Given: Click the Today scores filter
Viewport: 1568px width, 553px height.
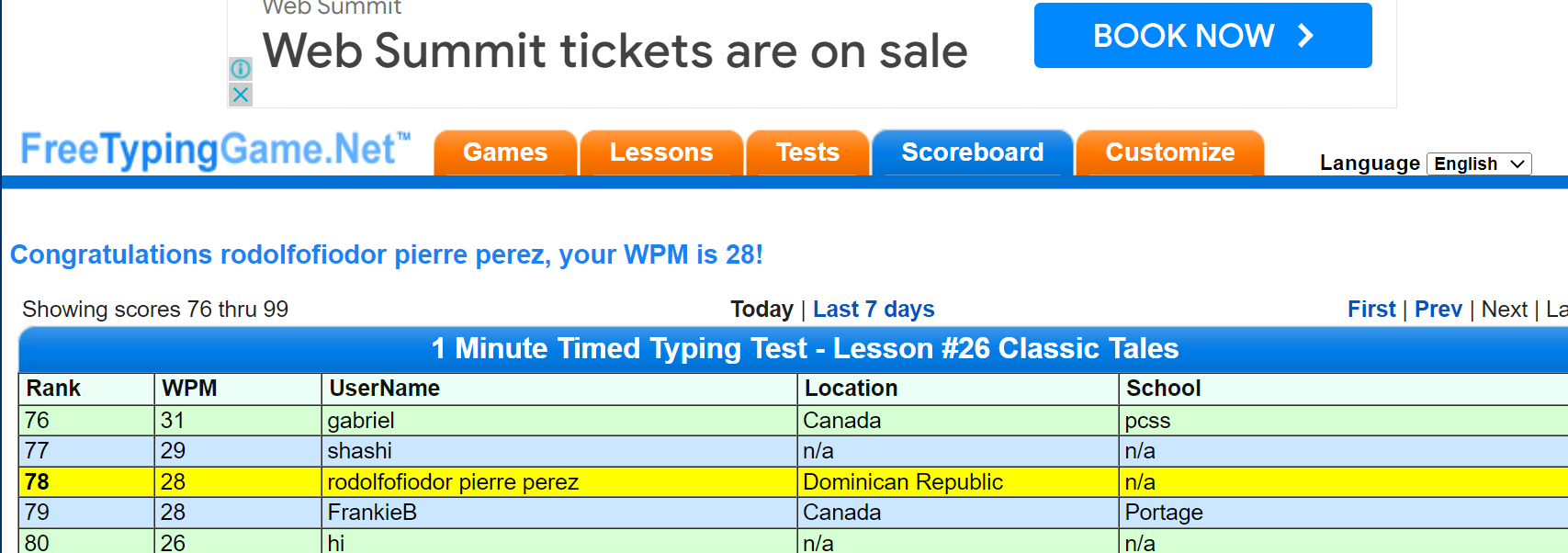Looking at the screenshot, I should tap(761, 310).
